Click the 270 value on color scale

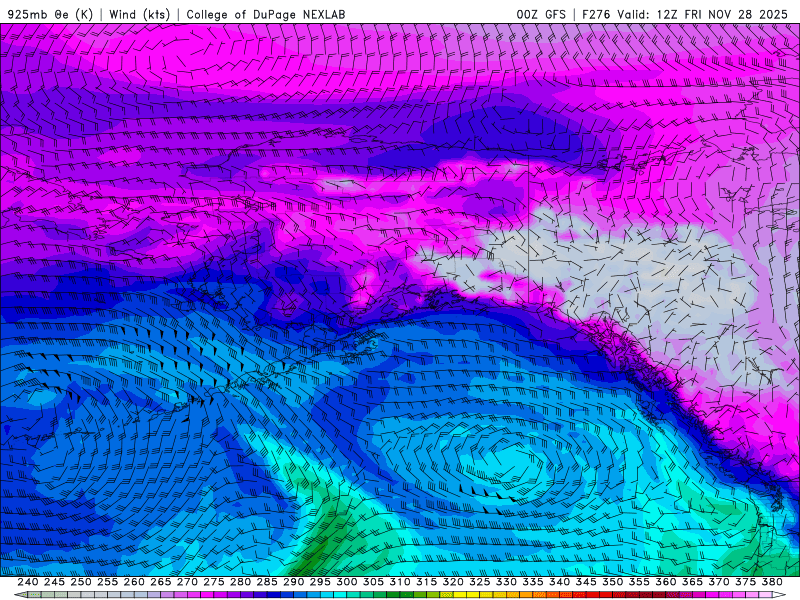point(187,582)
